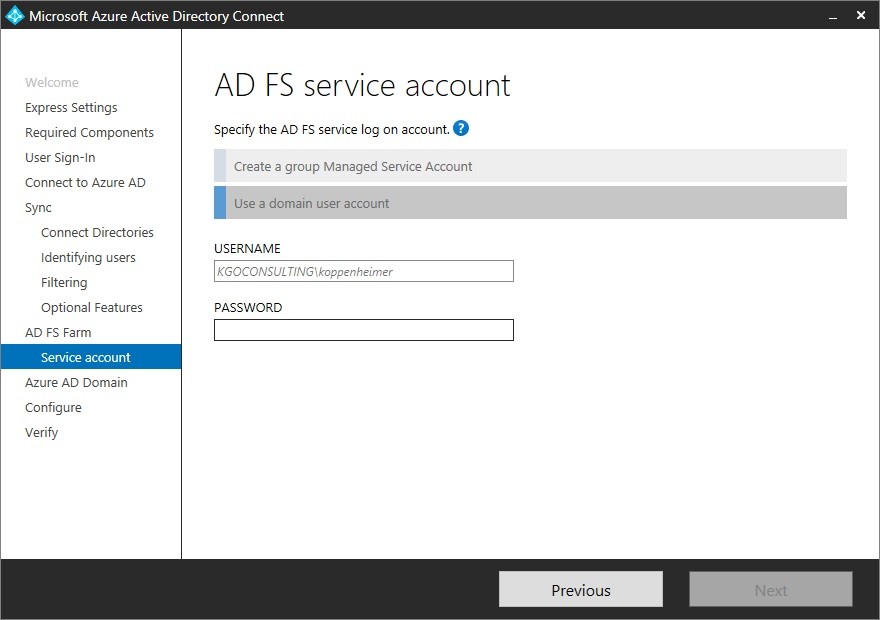This screenshot has width=880, height=620.
Task: Open the Identifying users sub-step
Action: (x=88, y=258)
